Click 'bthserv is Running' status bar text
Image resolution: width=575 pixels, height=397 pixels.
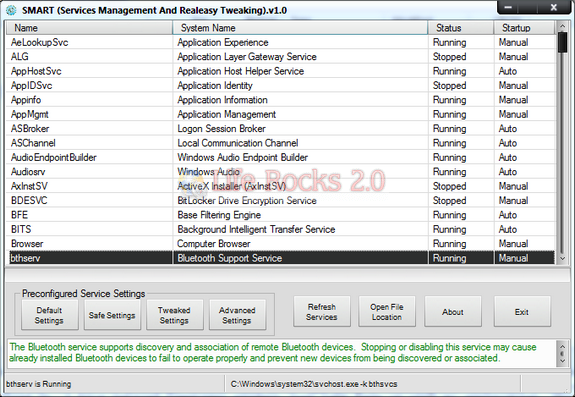(39, 384)
